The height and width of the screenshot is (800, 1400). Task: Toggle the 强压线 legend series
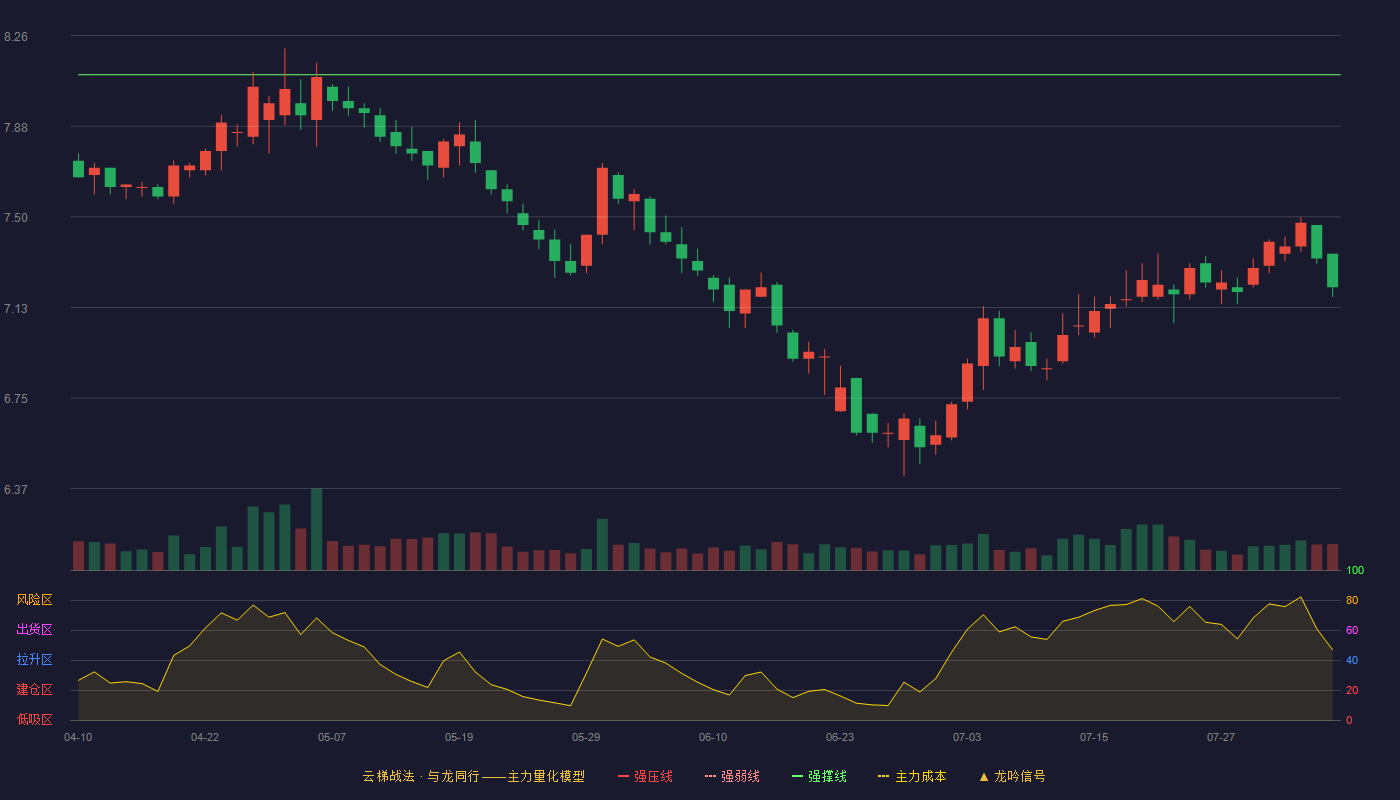point(645,776)
